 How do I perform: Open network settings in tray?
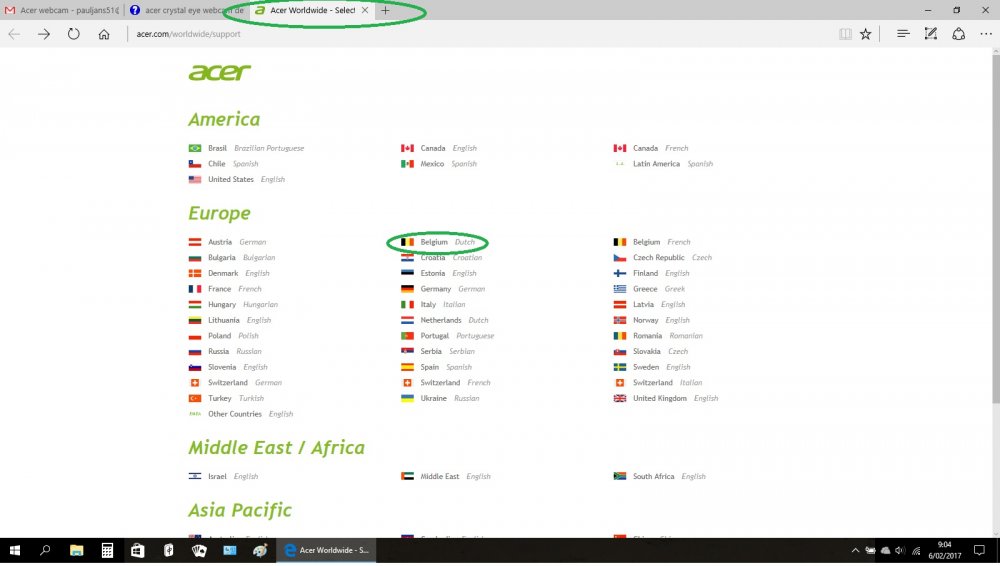tap(916, 550)
